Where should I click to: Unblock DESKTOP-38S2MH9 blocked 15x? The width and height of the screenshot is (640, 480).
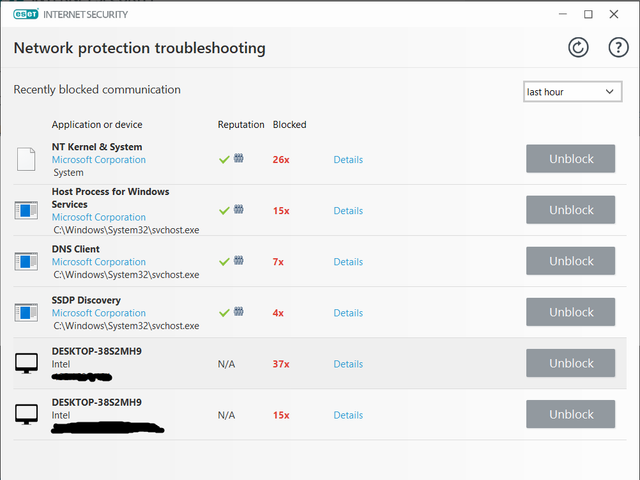(x=571, y=414)
